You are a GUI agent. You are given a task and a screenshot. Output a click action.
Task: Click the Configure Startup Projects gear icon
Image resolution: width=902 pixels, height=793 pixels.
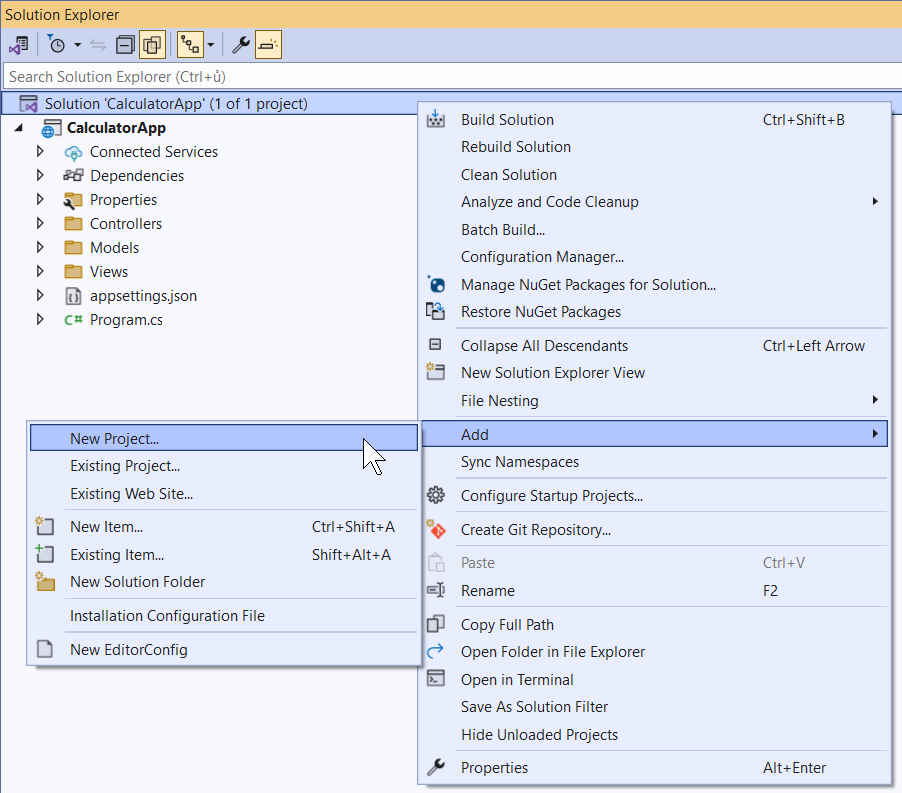tap(436, 495)
